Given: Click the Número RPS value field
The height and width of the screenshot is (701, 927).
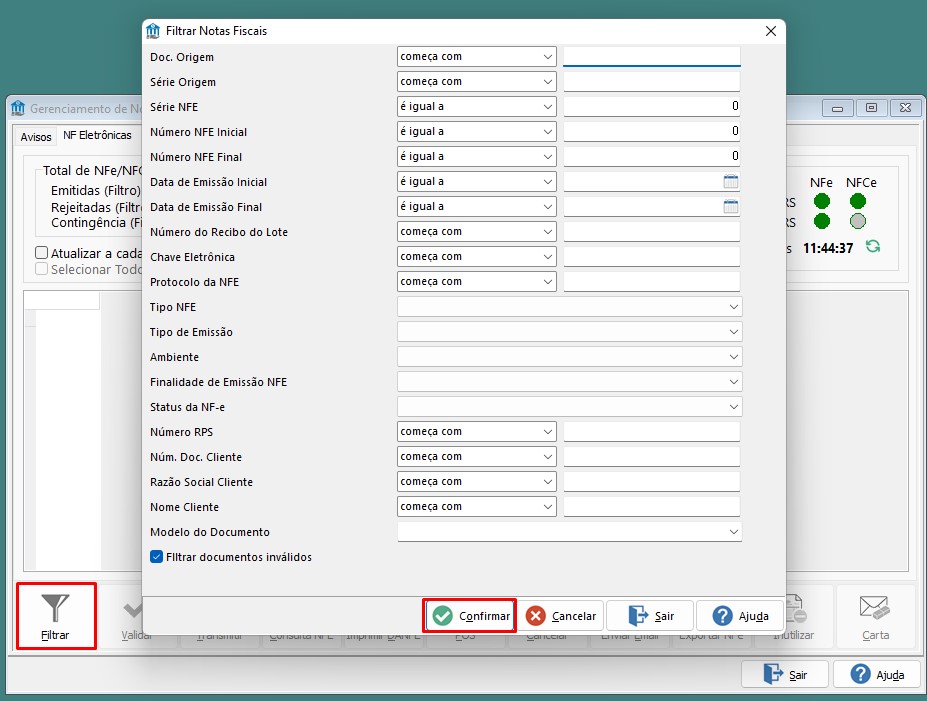Looking at the screenshot, I should (652, 431).
